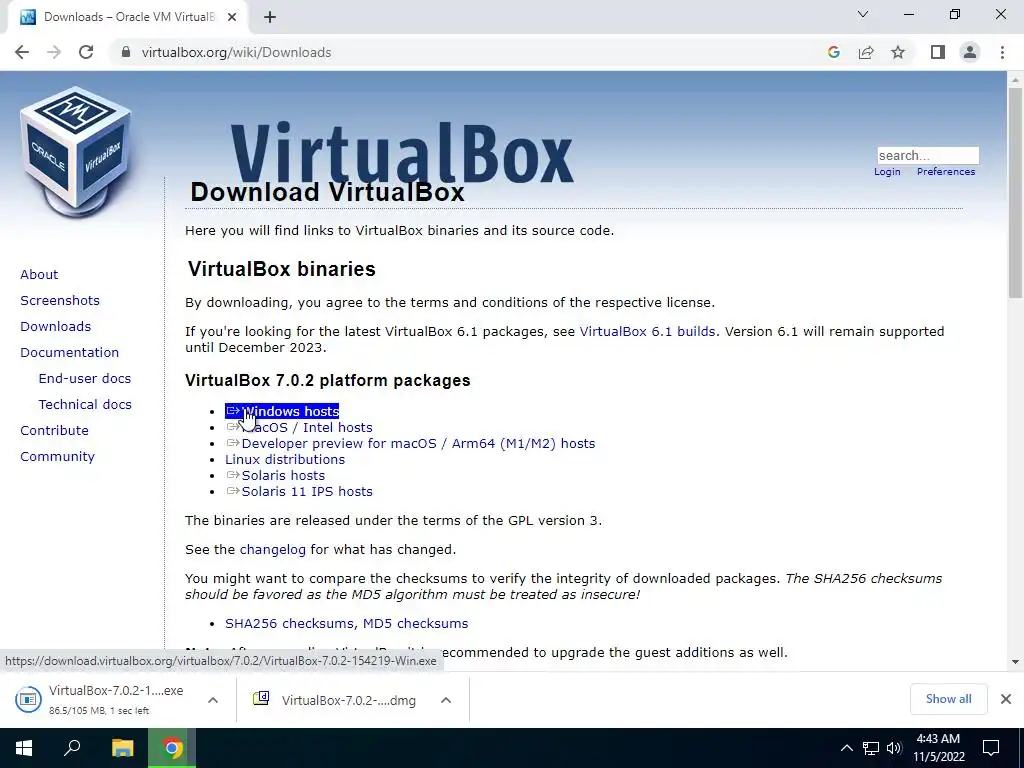Focus the site search field
1024x768 pixels.
[x=928, y=155]
